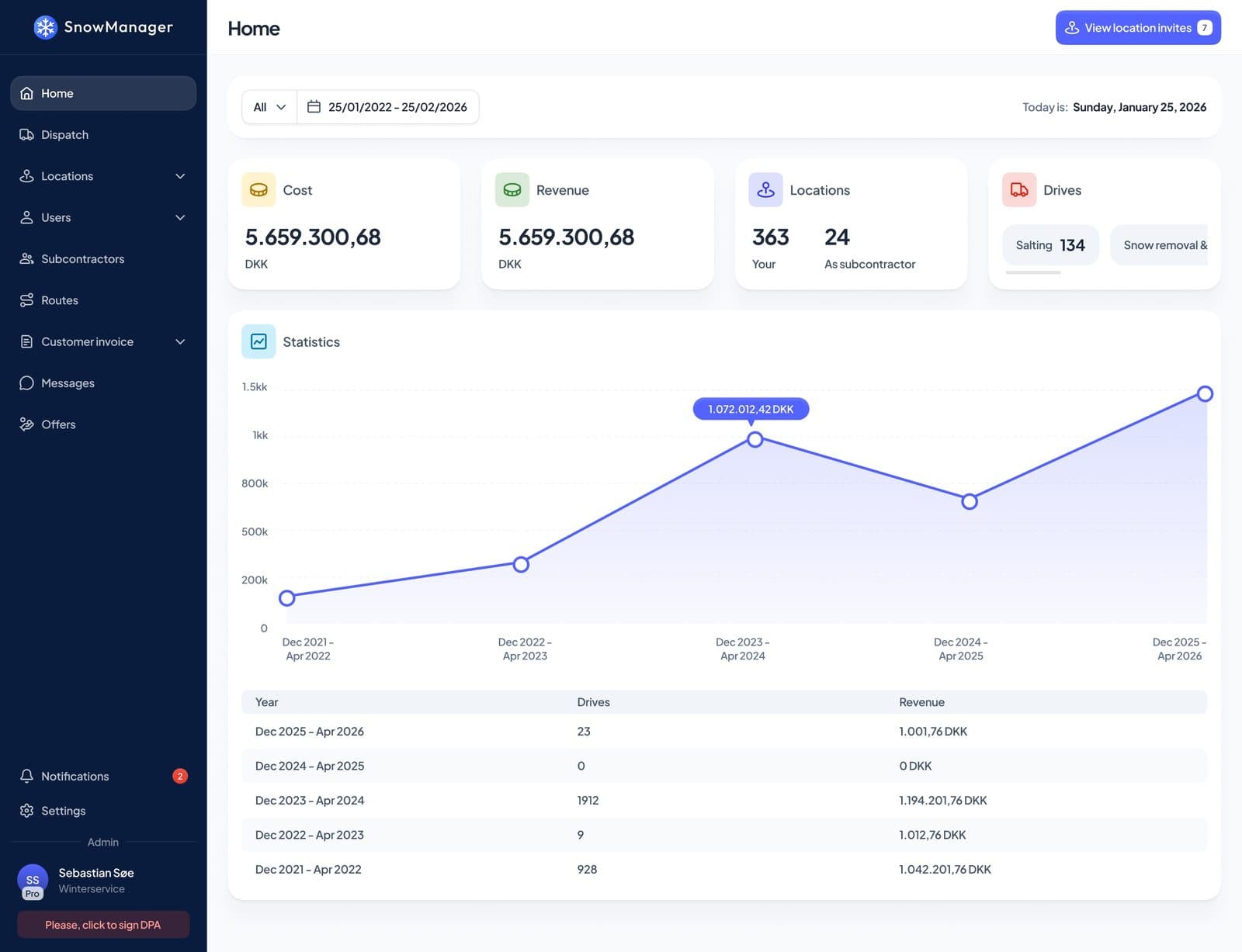Click the Dec 2022 - Apr 2023 table row

(724, 835)
